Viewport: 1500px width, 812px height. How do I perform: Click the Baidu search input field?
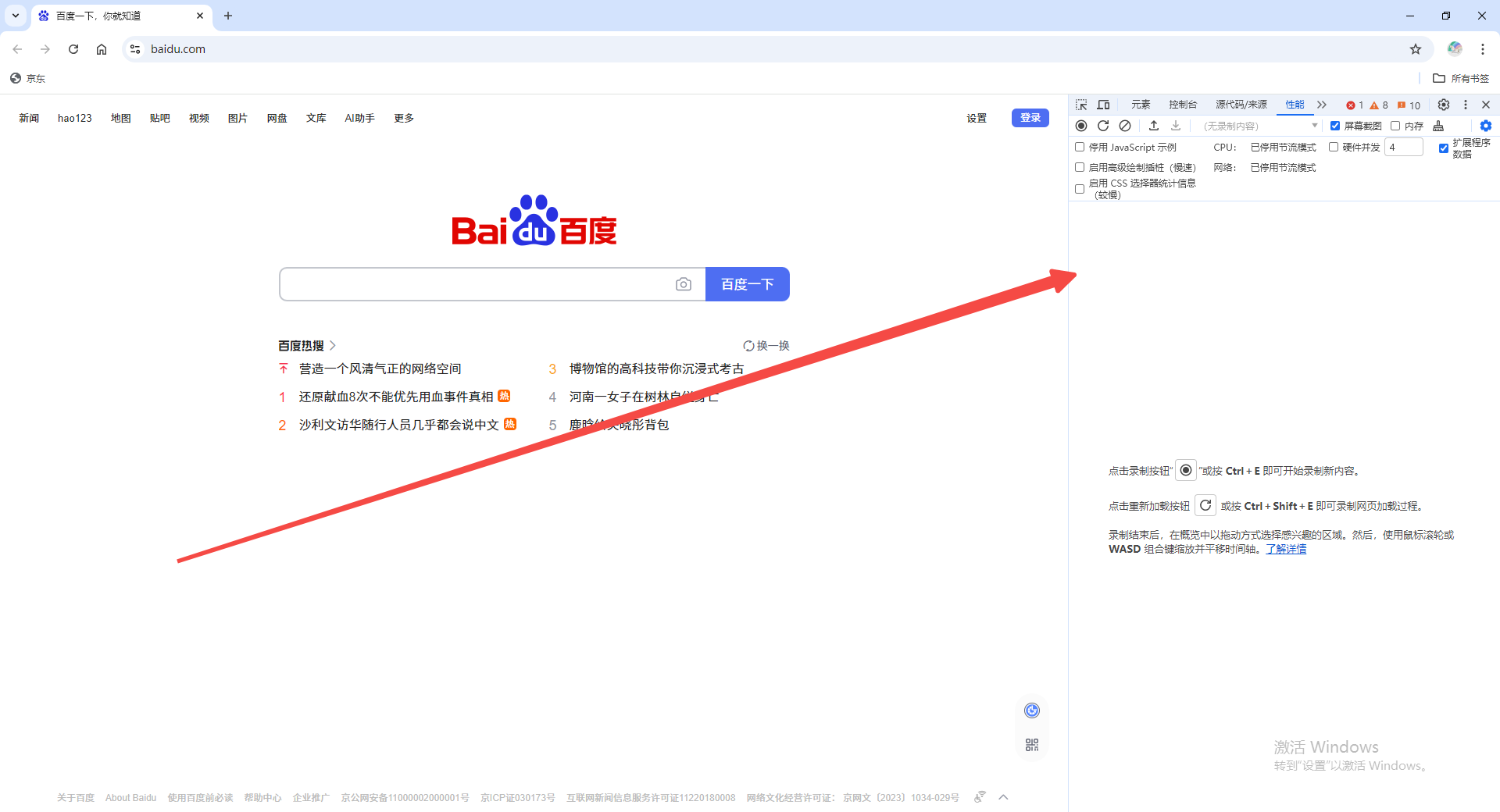[x=477, y=284]
